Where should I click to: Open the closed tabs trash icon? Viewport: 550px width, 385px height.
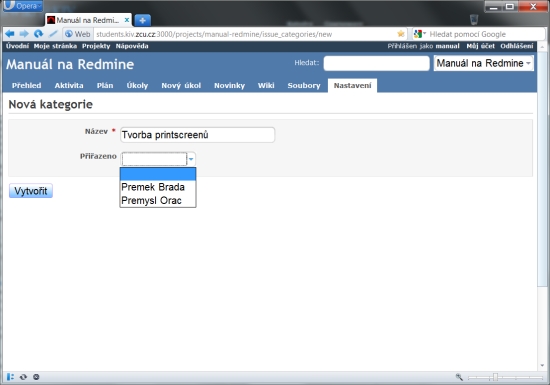coord(474,19)
